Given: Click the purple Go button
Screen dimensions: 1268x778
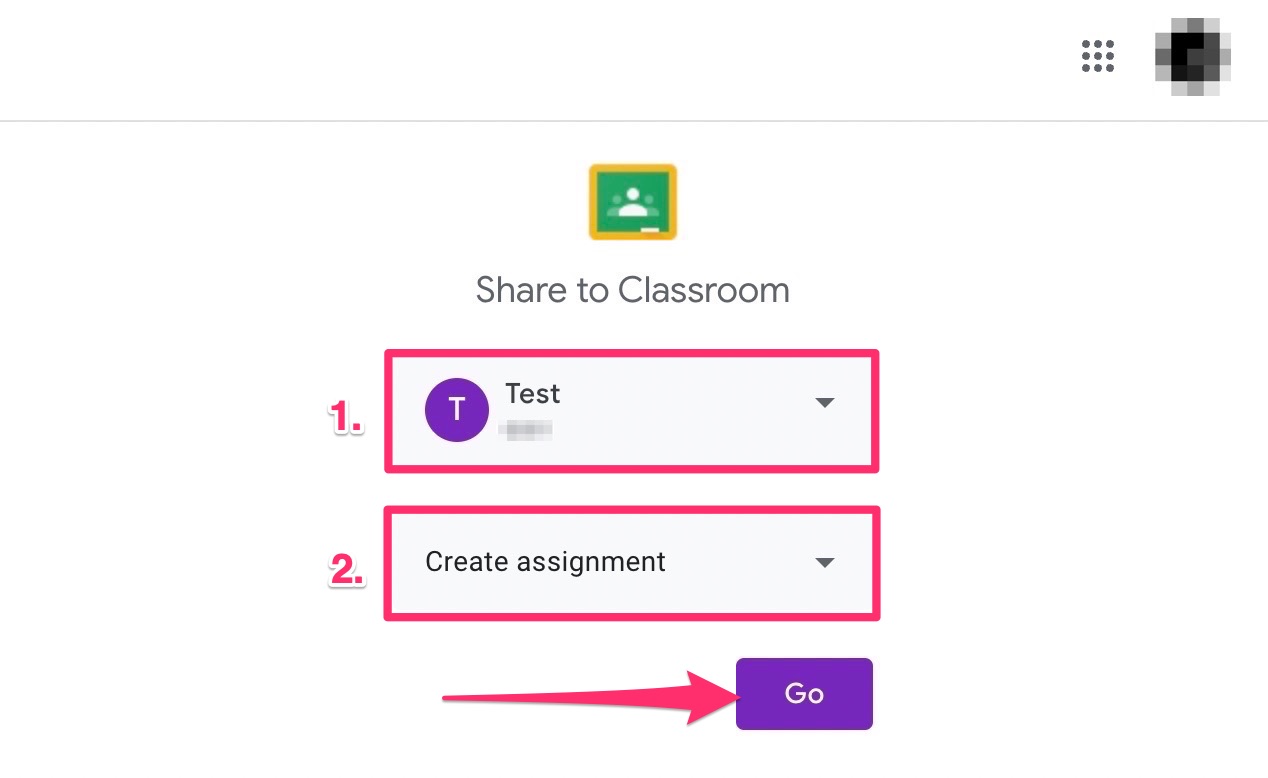Looking at the screenshot, I should 804,693.
